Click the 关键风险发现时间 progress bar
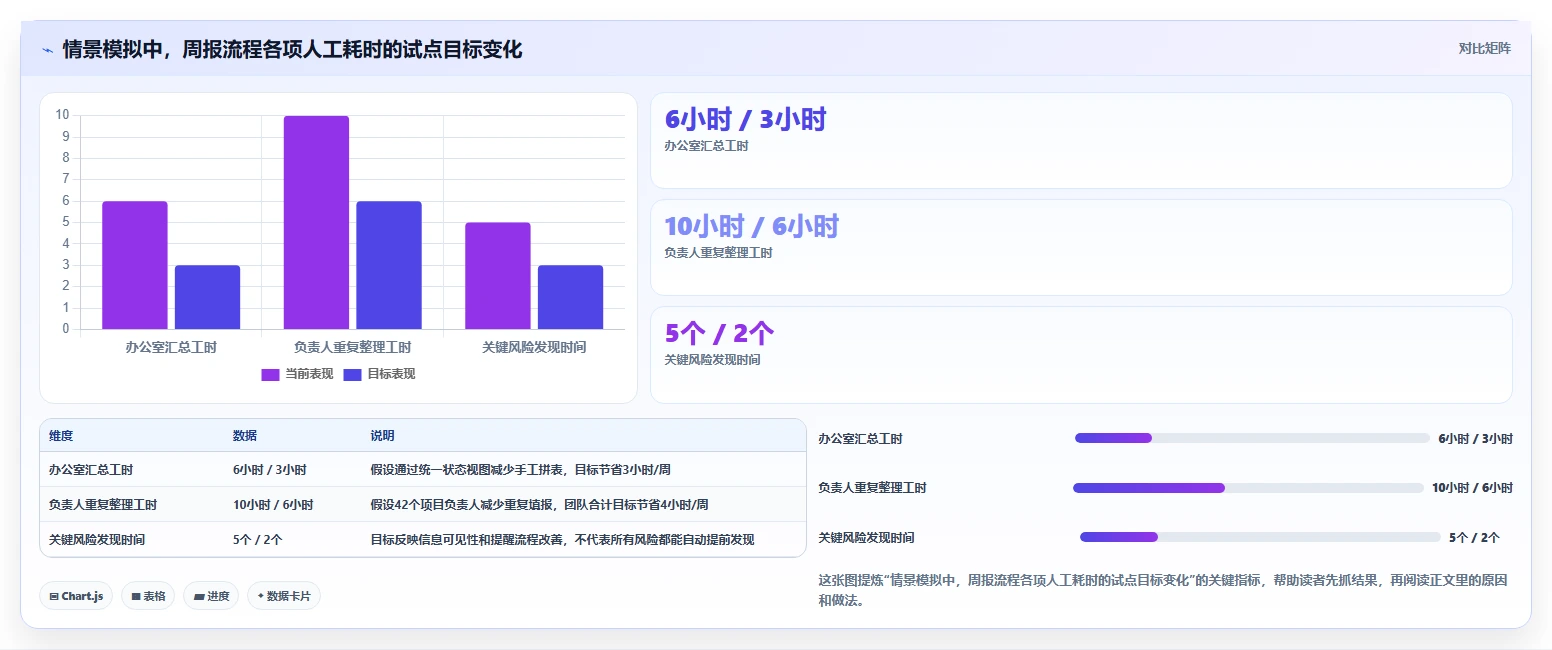This screenshot has height=650, width=1552. 1260,537
